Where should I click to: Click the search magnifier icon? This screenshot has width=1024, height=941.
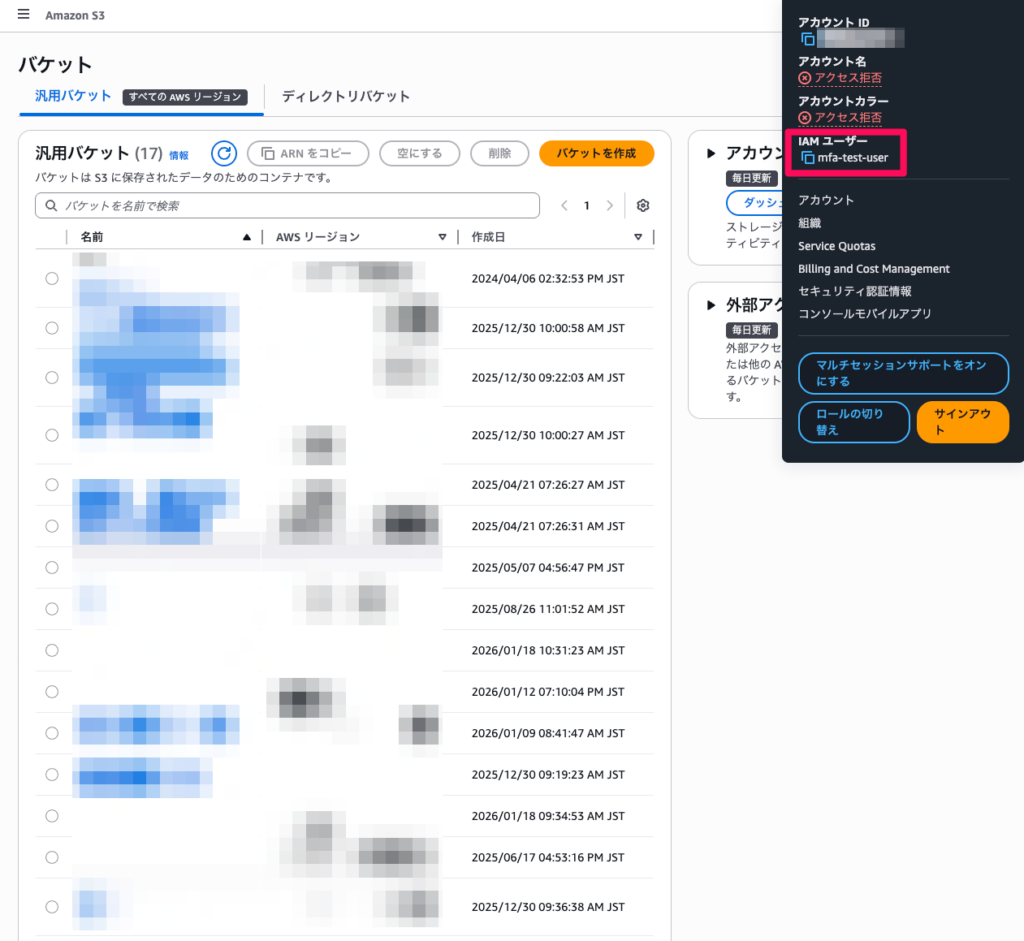(x=50, y=206)
